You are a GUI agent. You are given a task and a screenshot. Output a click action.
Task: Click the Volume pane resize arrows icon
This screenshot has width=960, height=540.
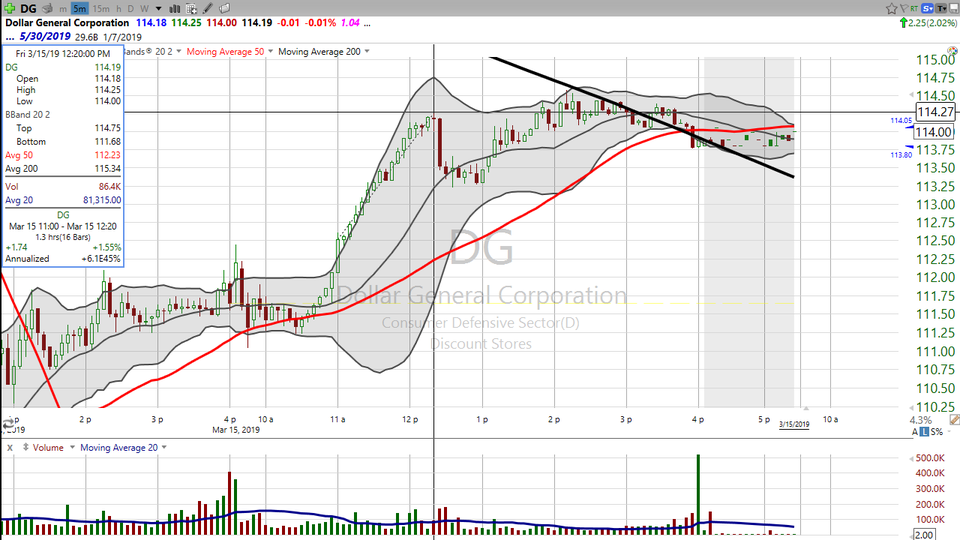[26, 448]
